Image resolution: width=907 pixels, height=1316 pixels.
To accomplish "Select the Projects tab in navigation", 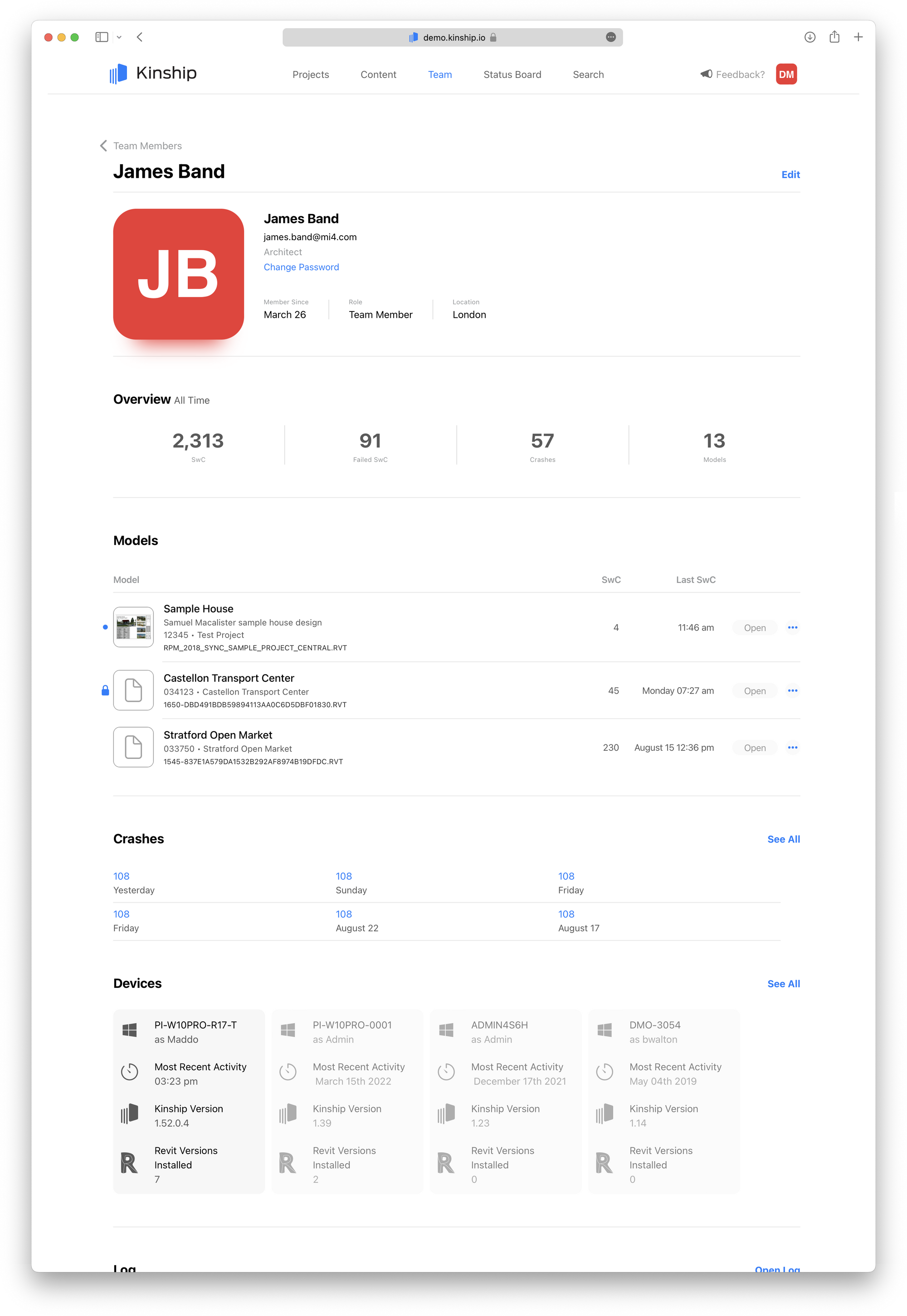I will tap(310, 74).
